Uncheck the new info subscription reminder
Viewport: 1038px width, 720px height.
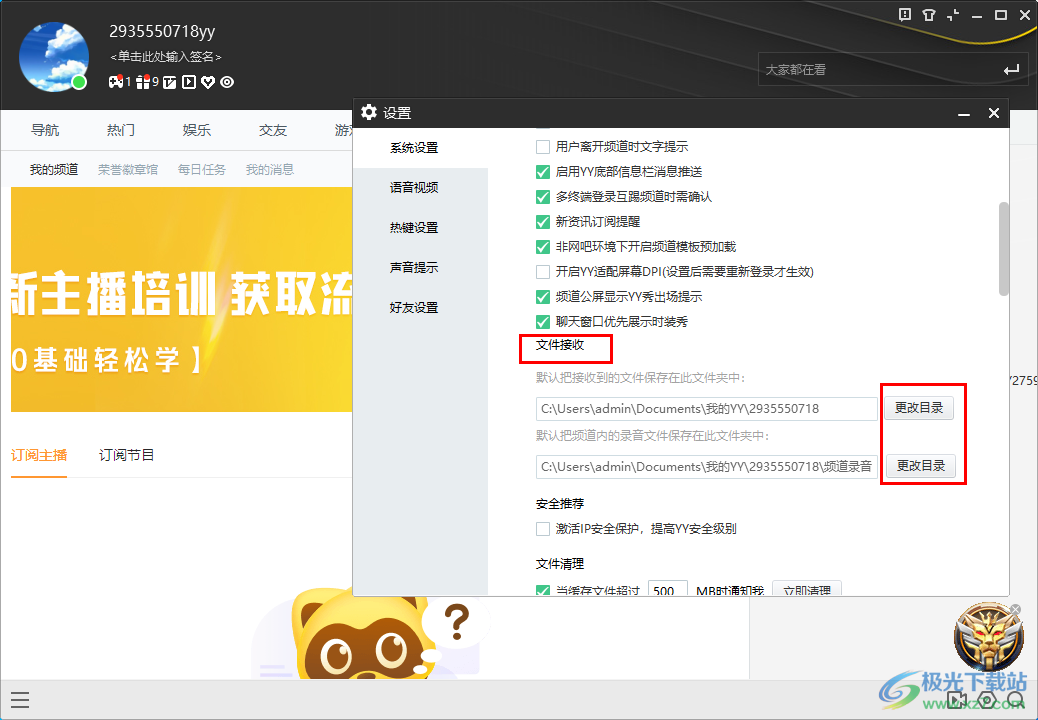tap(543, 222)
